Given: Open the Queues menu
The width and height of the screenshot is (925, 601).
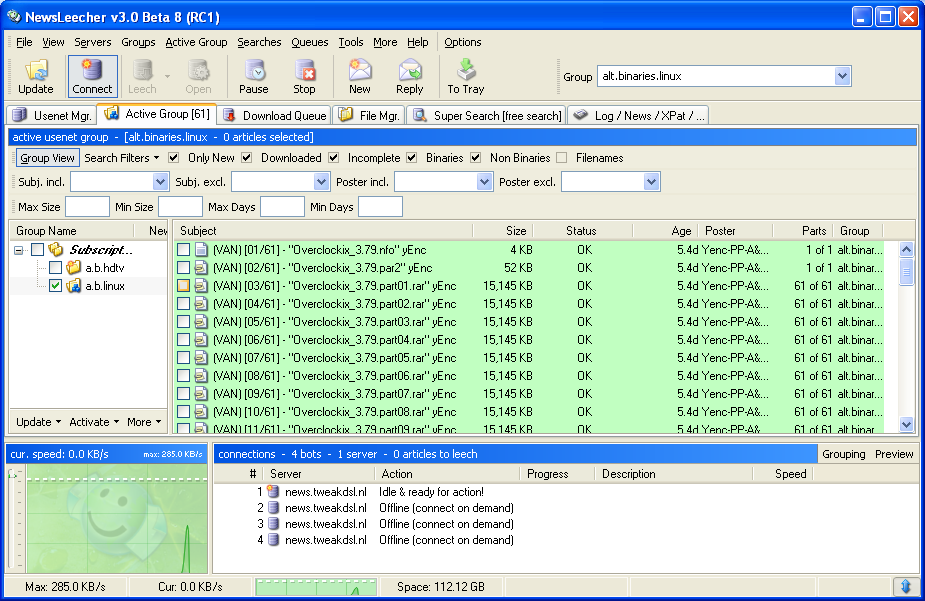Looking at the screenshot, I should [x=310, y=42].
